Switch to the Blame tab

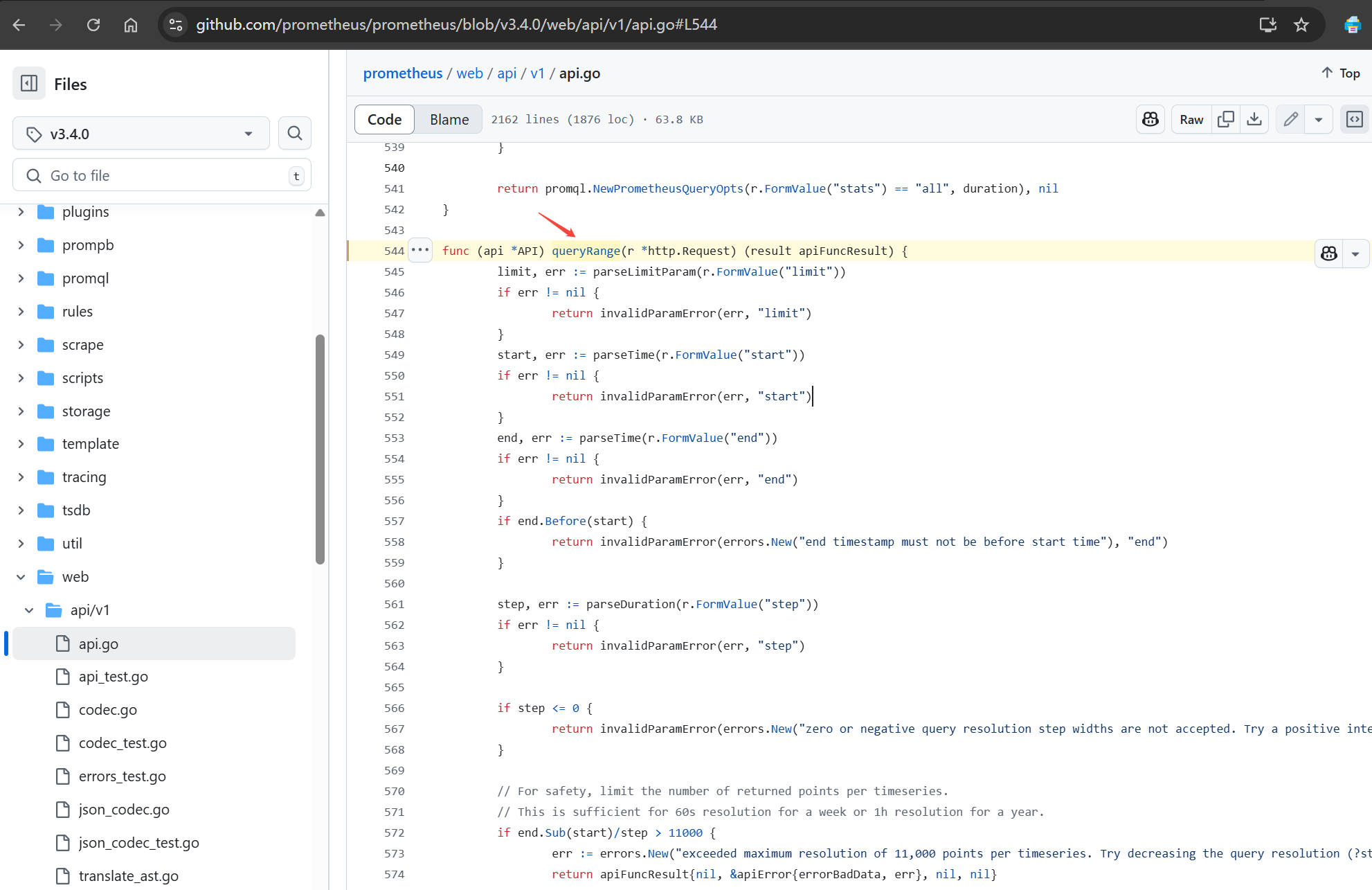449,120
